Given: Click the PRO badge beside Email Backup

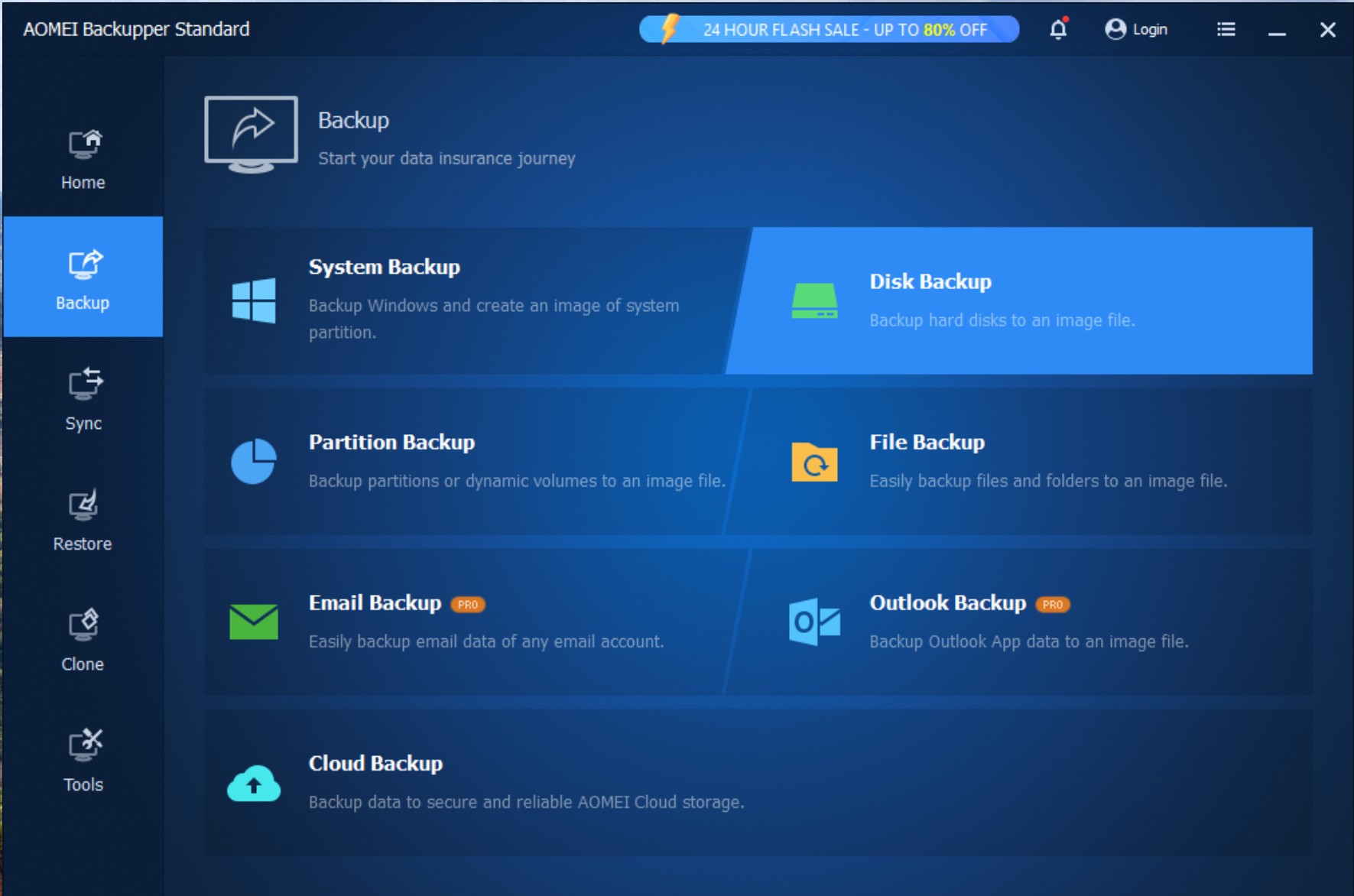Looking at the screenshot, I should pyautogui.click(x=468, y=605).
